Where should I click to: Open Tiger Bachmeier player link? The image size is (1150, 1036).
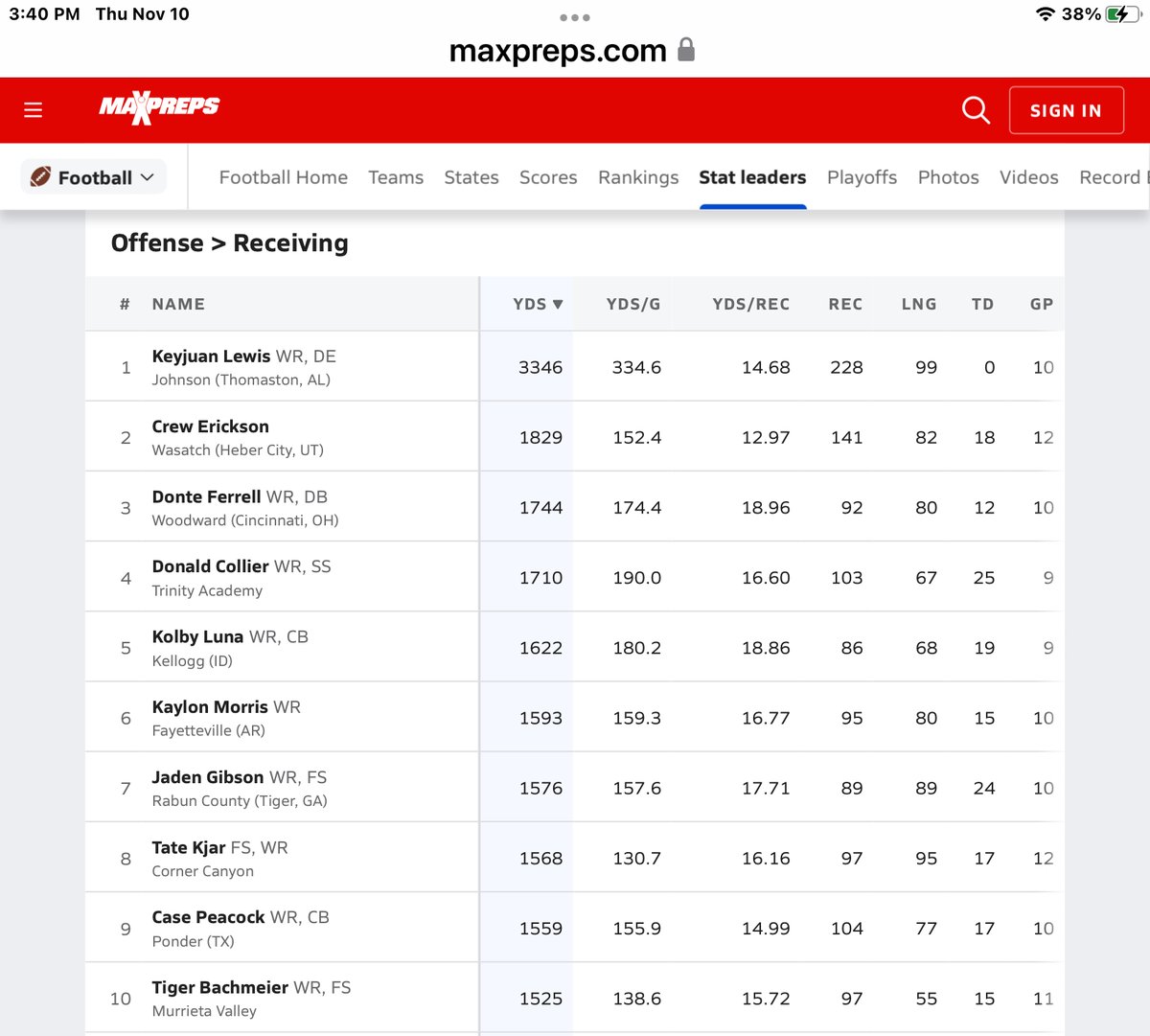(219, 987)
